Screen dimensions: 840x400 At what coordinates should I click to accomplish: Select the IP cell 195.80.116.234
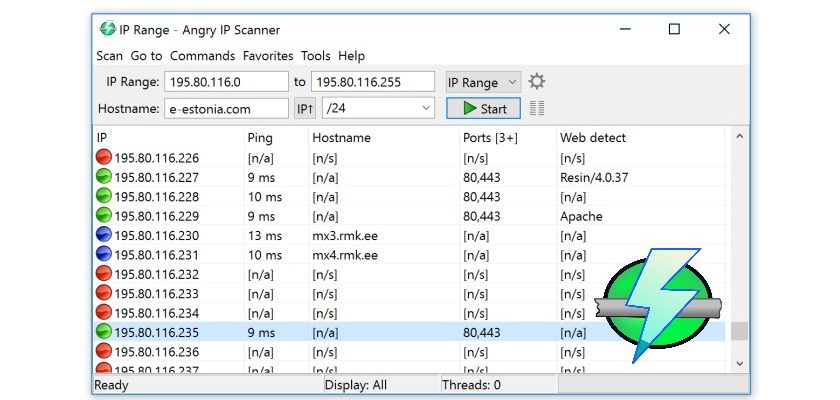point(156,313)
